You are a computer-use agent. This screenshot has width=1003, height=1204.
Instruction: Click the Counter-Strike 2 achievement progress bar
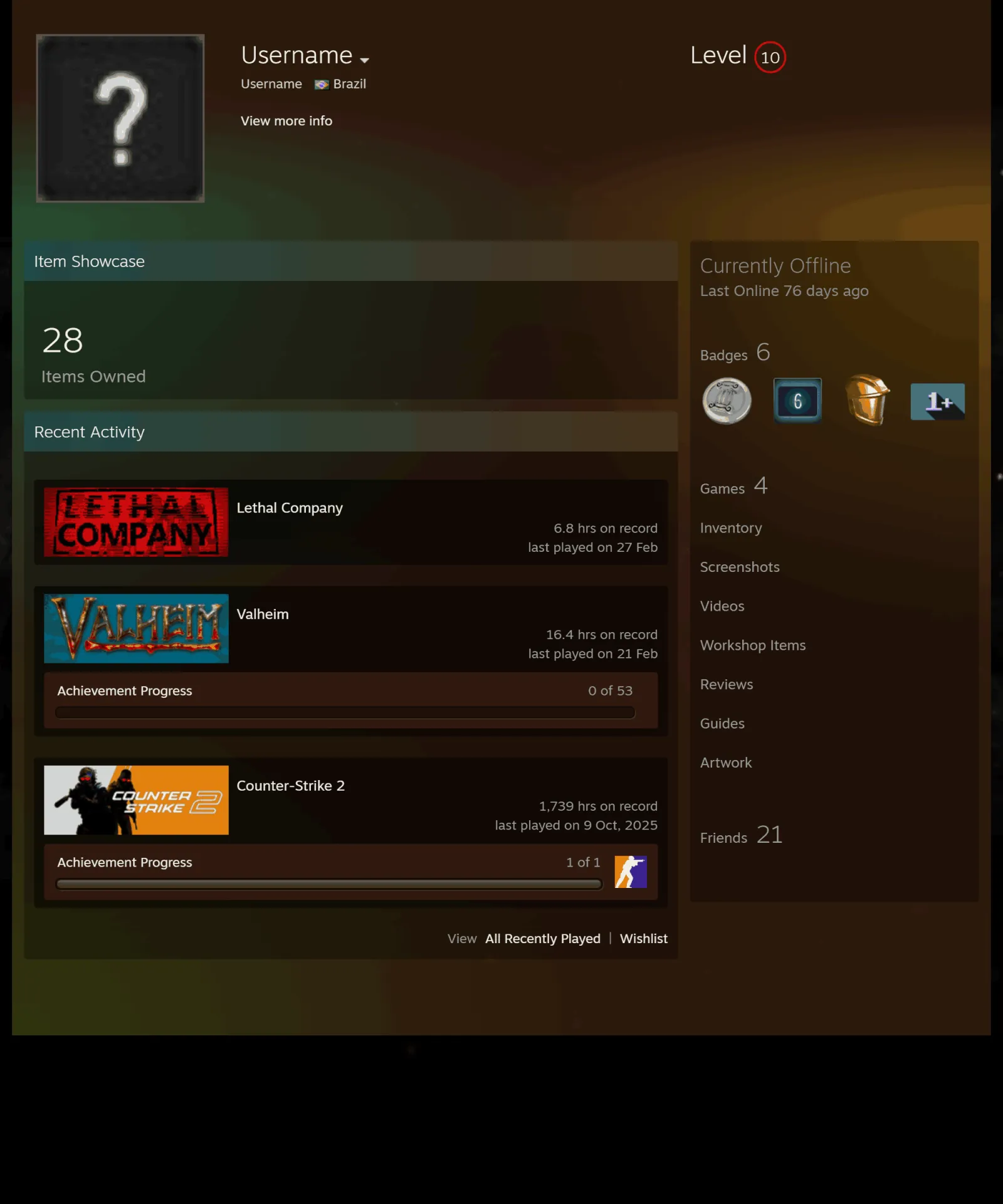(329, 884)
